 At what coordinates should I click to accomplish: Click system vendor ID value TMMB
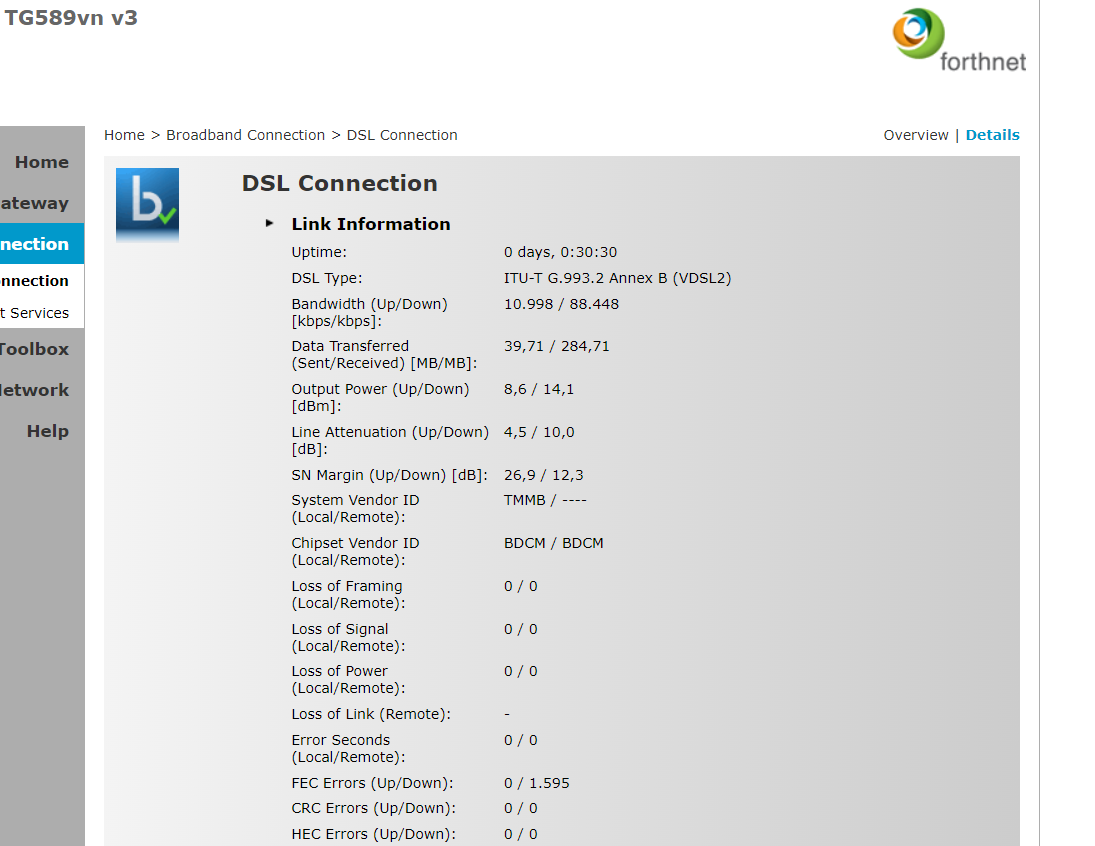click(545, 500)
